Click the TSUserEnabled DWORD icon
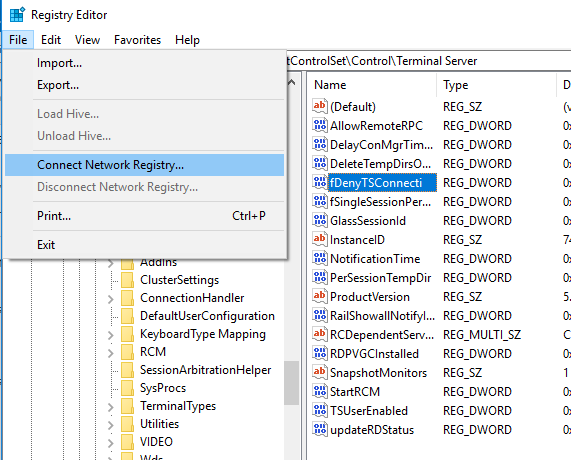The image size is (571, 460). pos(320,410)
